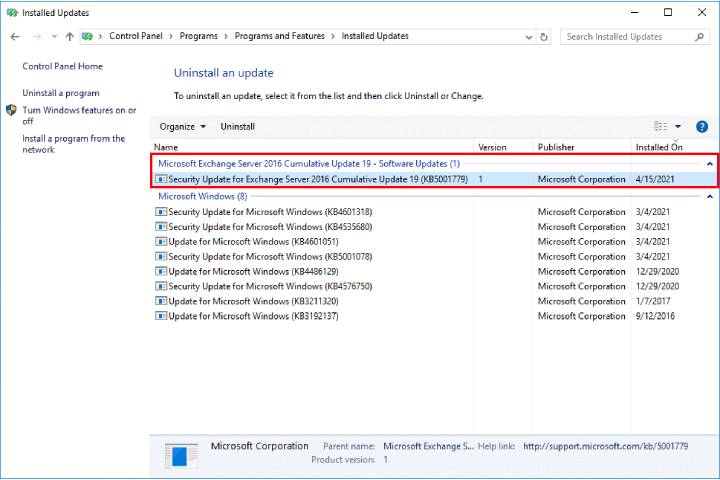Open Uninstall a program link
This screenshot has width=720, height=480.
61,93
